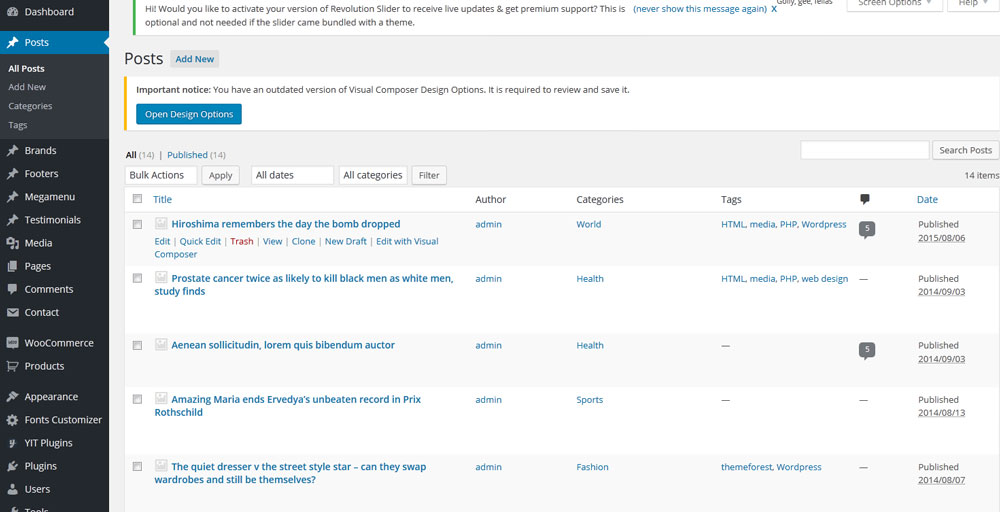Open the Bulk Actions dropdown
1000x512 pixels.
click(x=161, y=175)
